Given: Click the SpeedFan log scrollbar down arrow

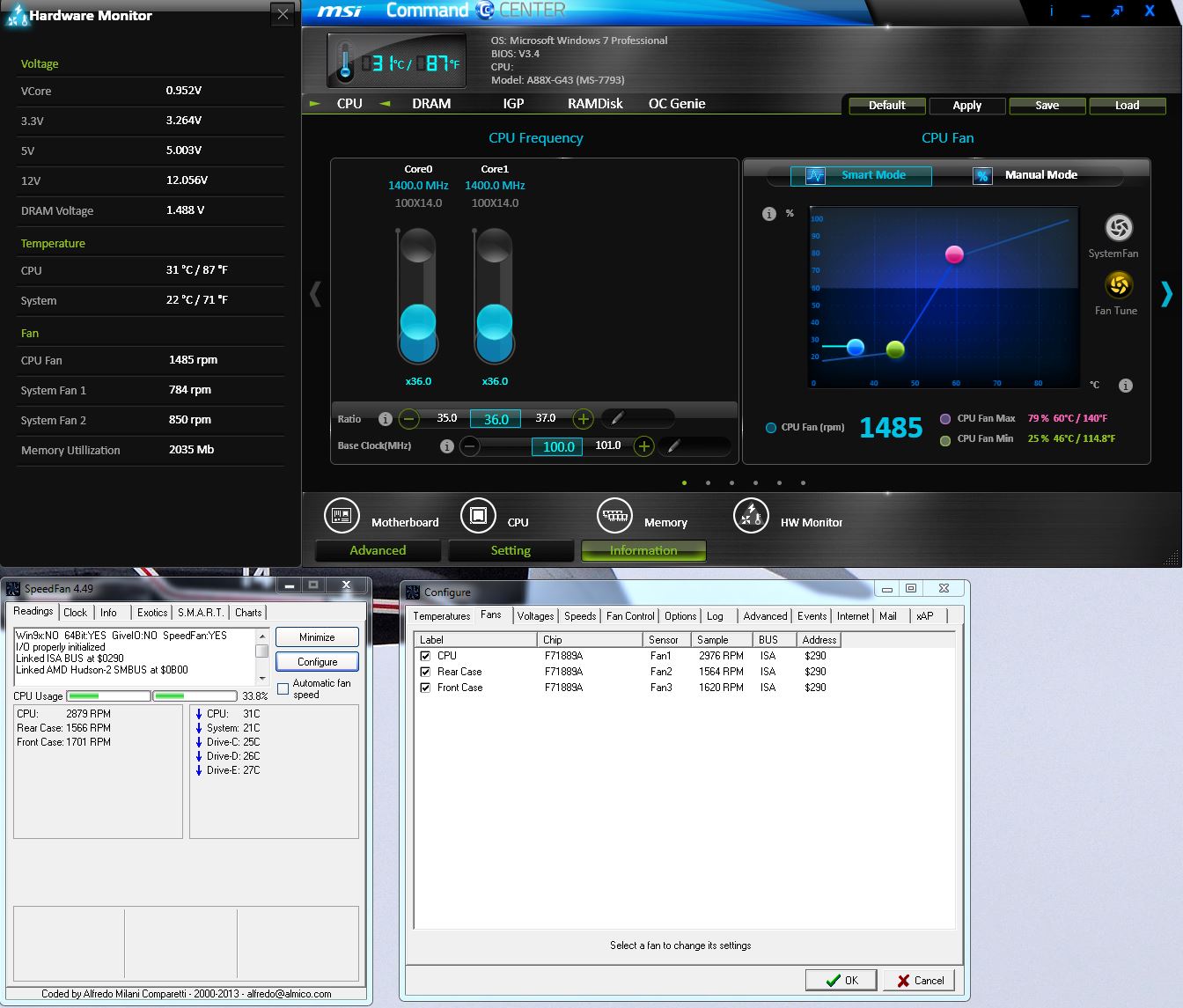Looking at the screenshot, I should [x=262, y=679].
